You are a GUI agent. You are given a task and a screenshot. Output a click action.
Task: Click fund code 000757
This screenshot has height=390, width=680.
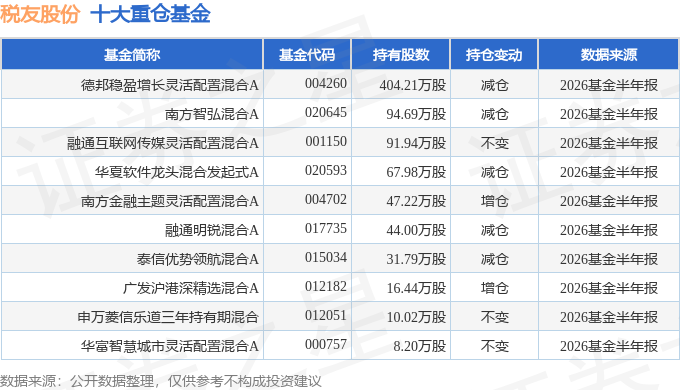326,344
